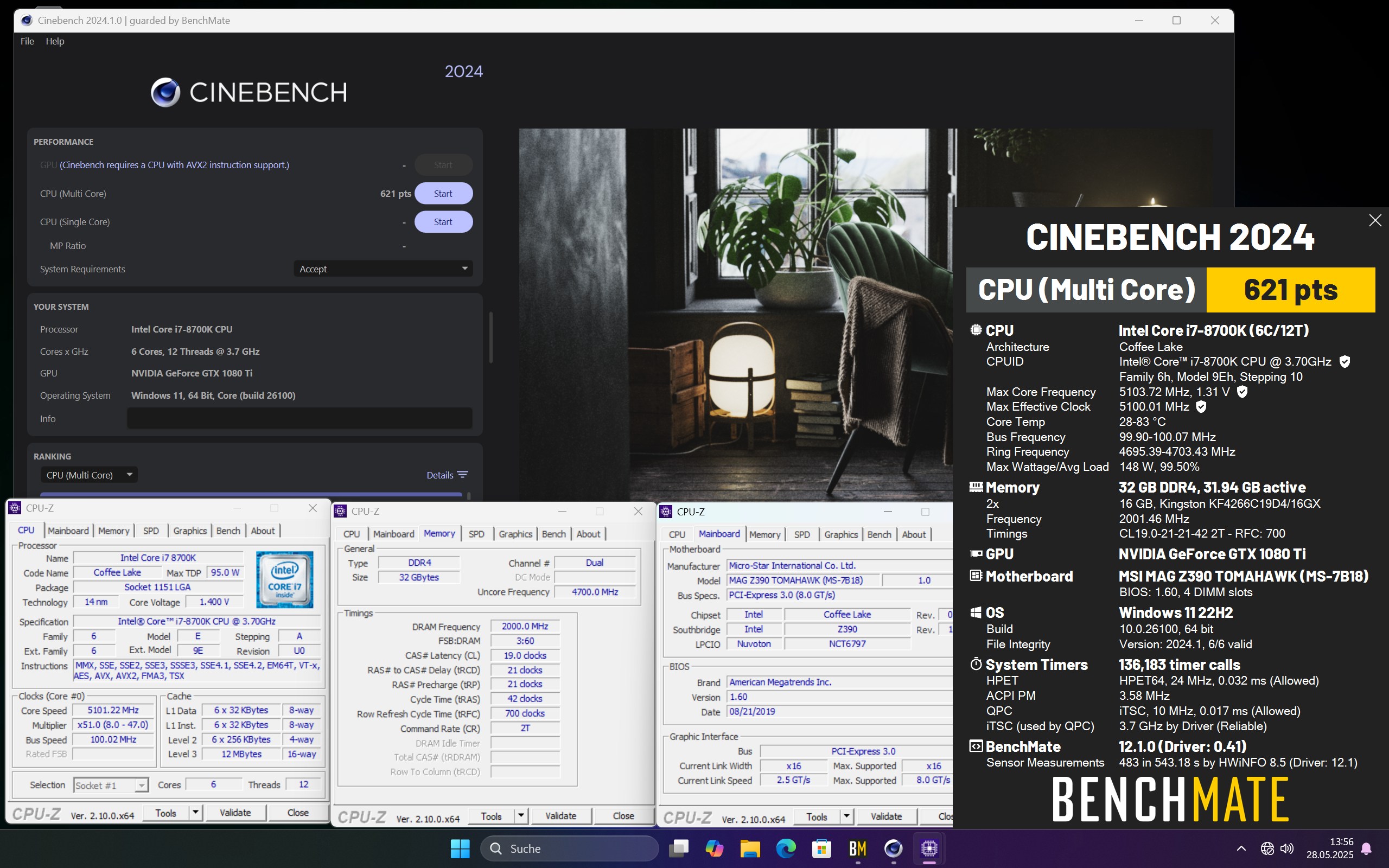Screen dimensions: 1389x868
Task: Click Tools button in right CPU-Z window
Action: (817, 816)
